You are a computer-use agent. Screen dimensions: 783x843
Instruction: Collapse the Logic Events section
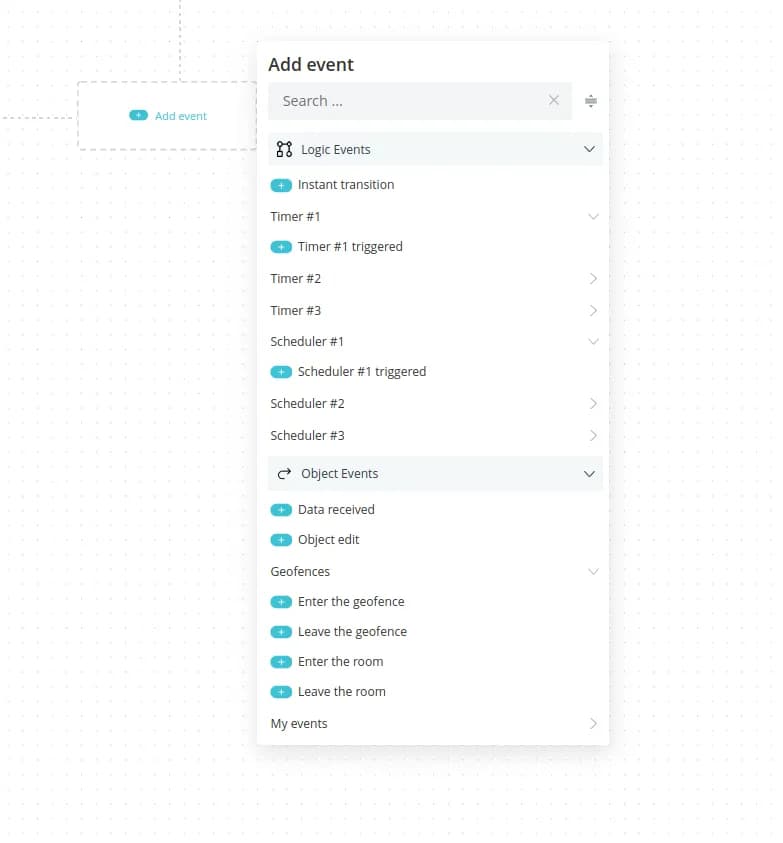[x=589, y=150]
